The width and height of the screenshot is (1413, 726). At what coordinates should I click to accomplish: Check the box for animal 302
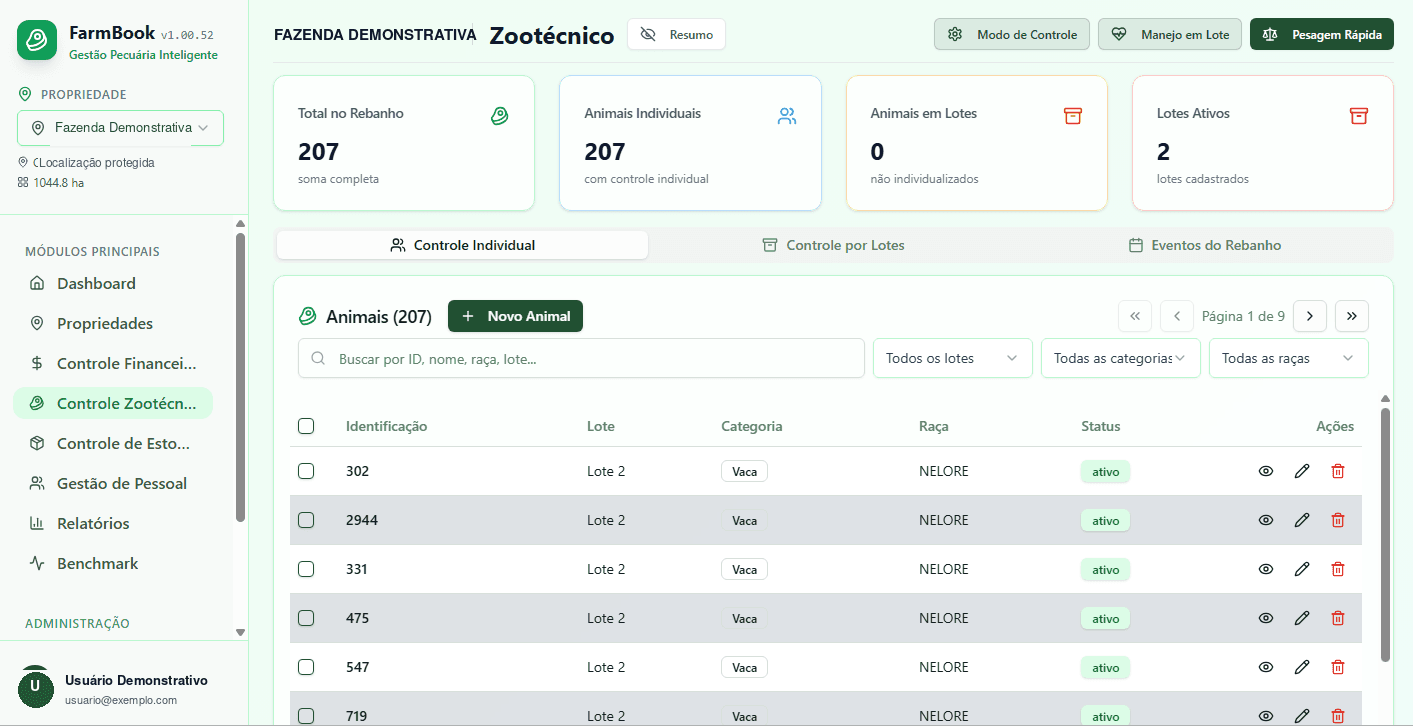click(x=306, y=471)
